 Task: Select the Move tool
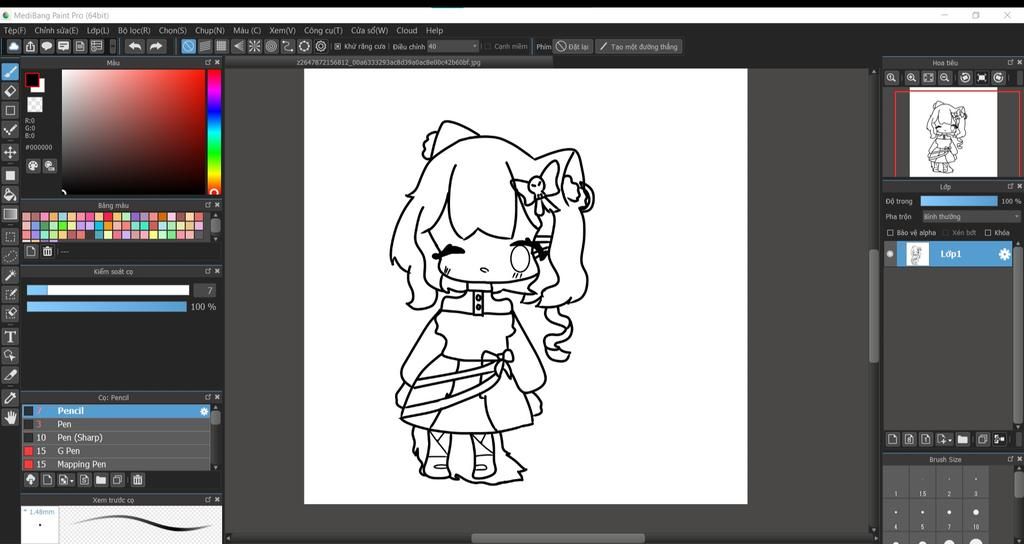(10, 152)
